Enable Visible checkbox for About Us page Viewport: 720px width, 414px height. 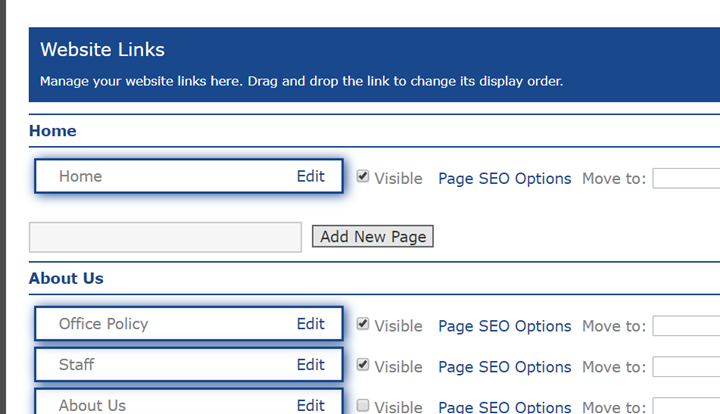click(x=363, y=405)
